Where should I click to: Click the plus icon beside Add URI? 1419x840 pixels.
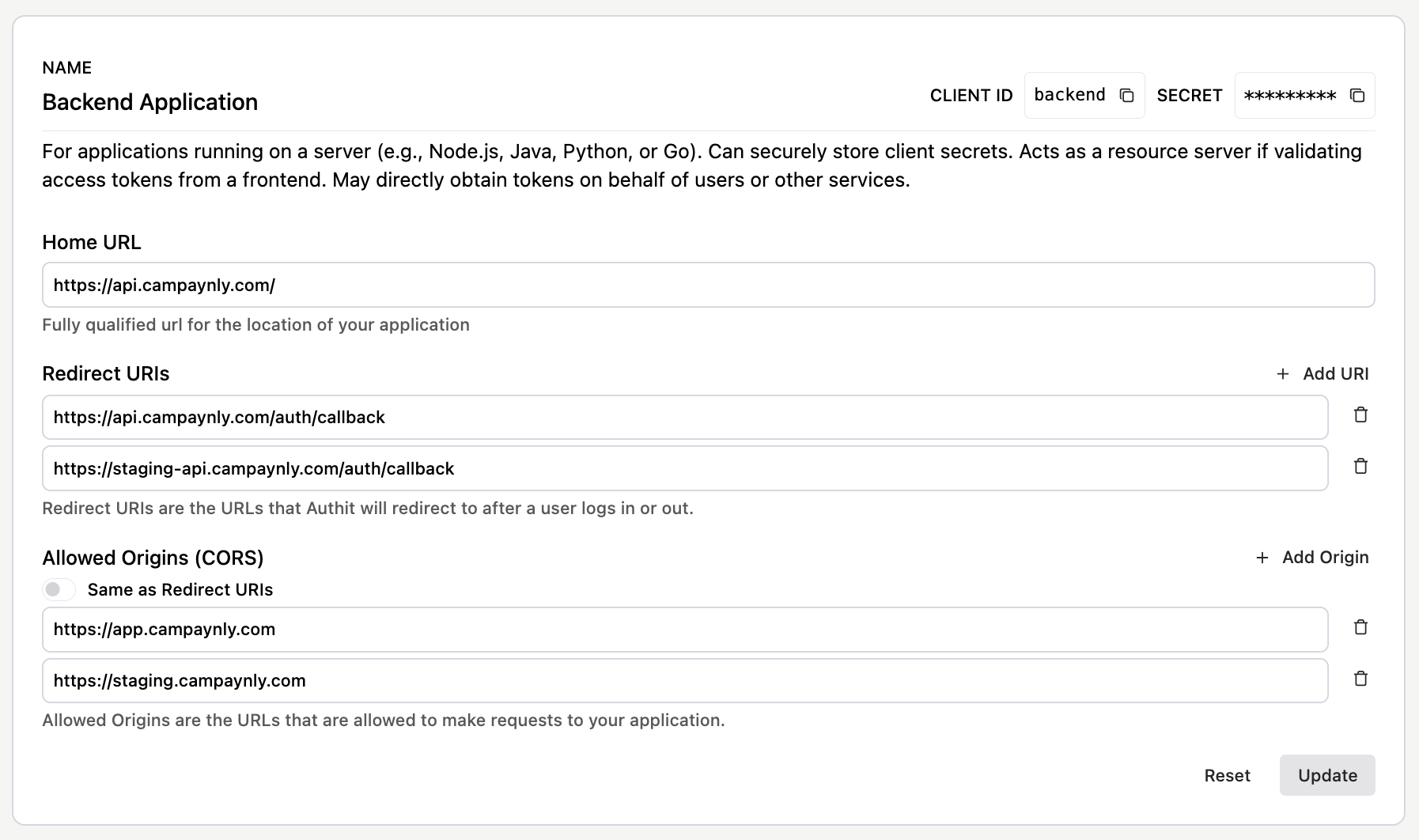(x=1283, y=373)
